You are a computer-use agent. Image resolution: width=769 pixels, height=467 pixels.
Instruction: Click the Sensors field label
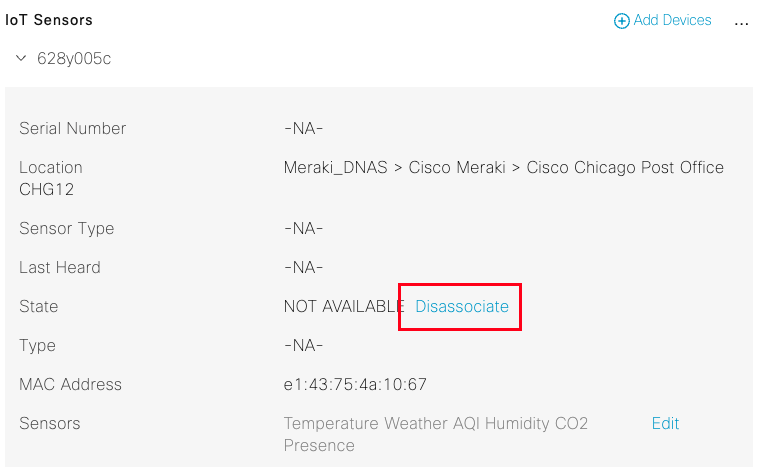50,423
